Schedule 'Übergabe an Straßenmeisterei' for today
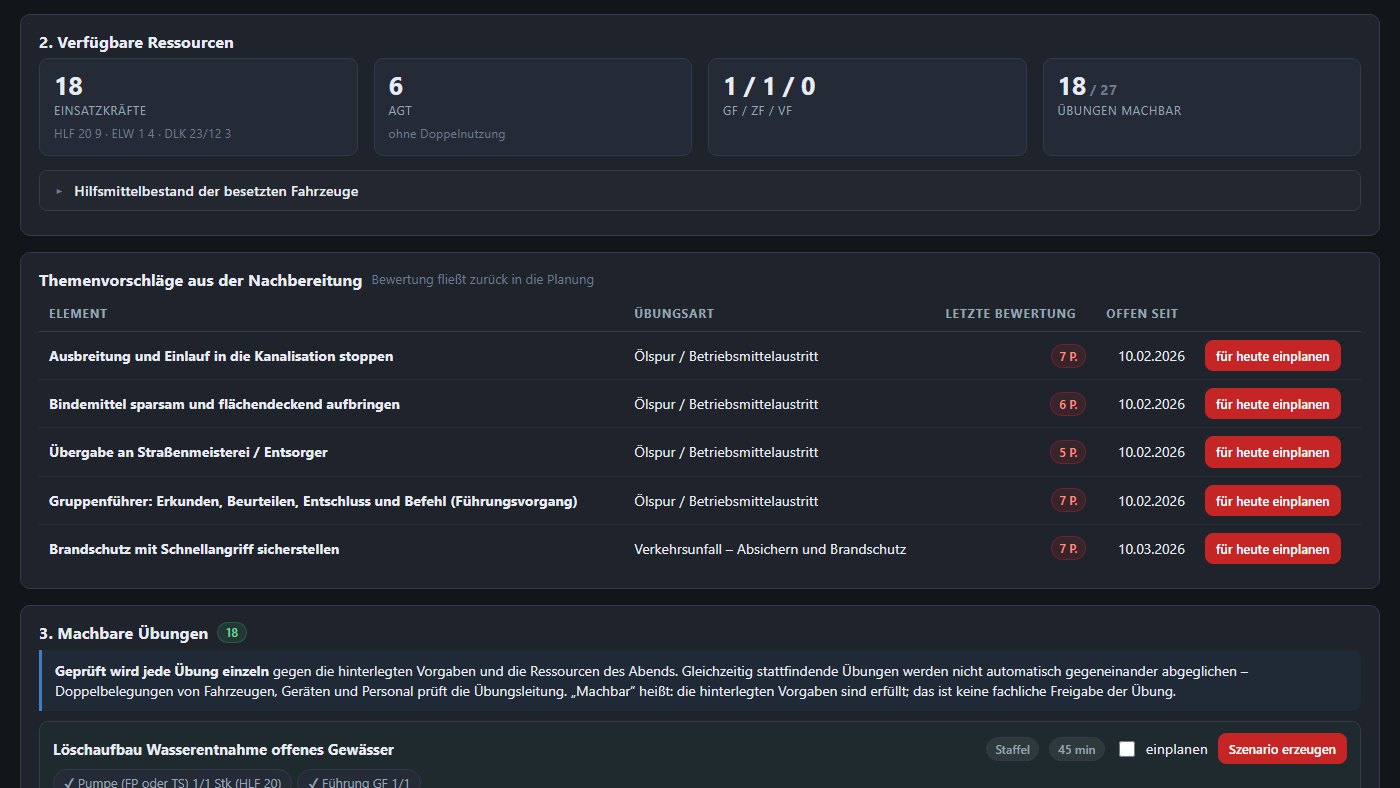Viewport: 1400px width, 788px height. coord(1272,452)
